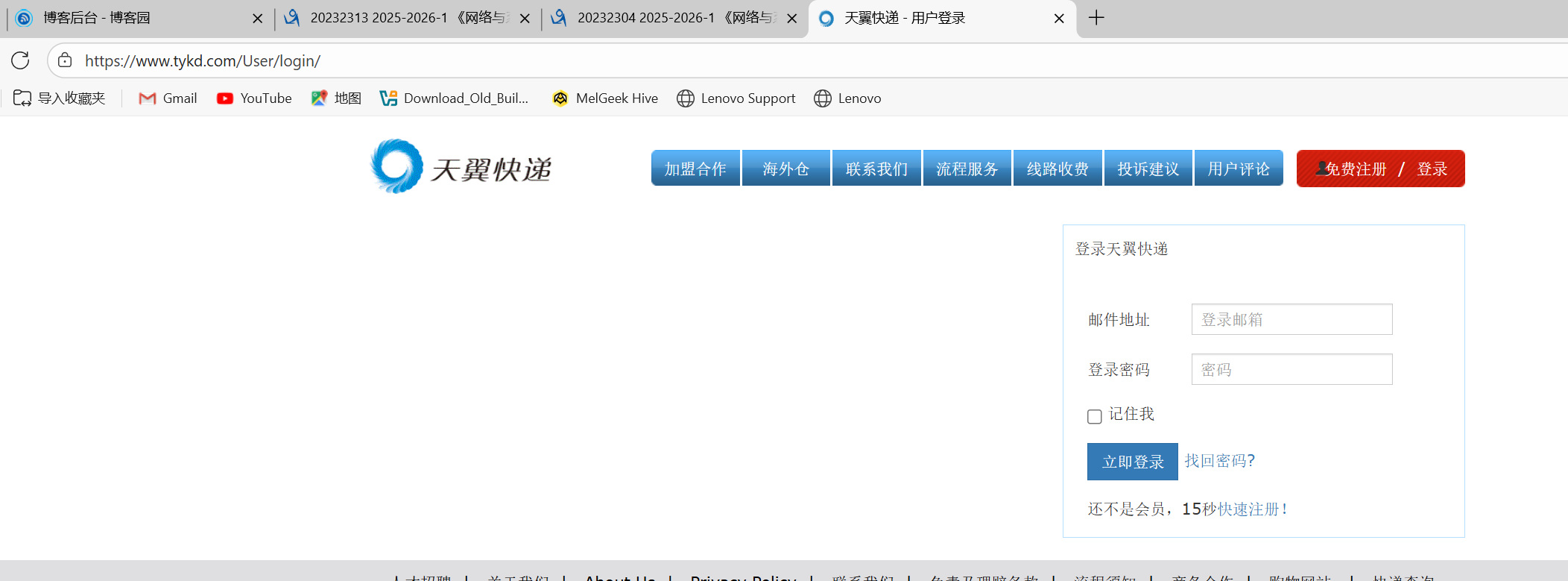
Task: Open the 投诉建议 menu item
Action: coord(1148,169)
